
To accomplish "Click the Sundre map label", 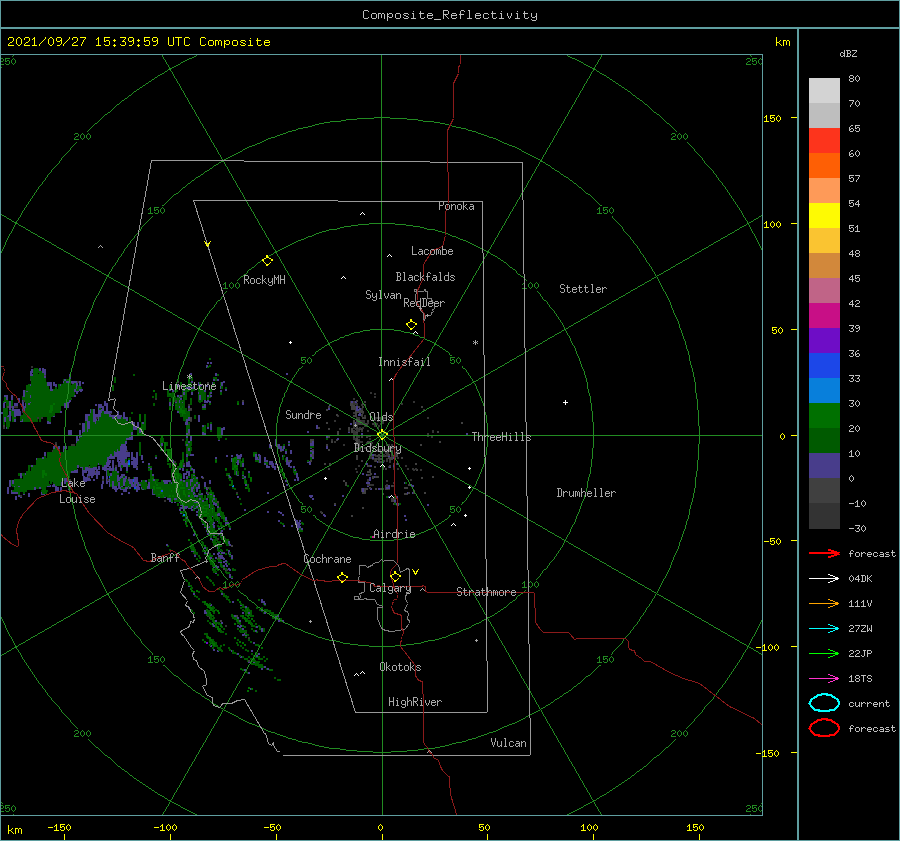I will 304,414.
